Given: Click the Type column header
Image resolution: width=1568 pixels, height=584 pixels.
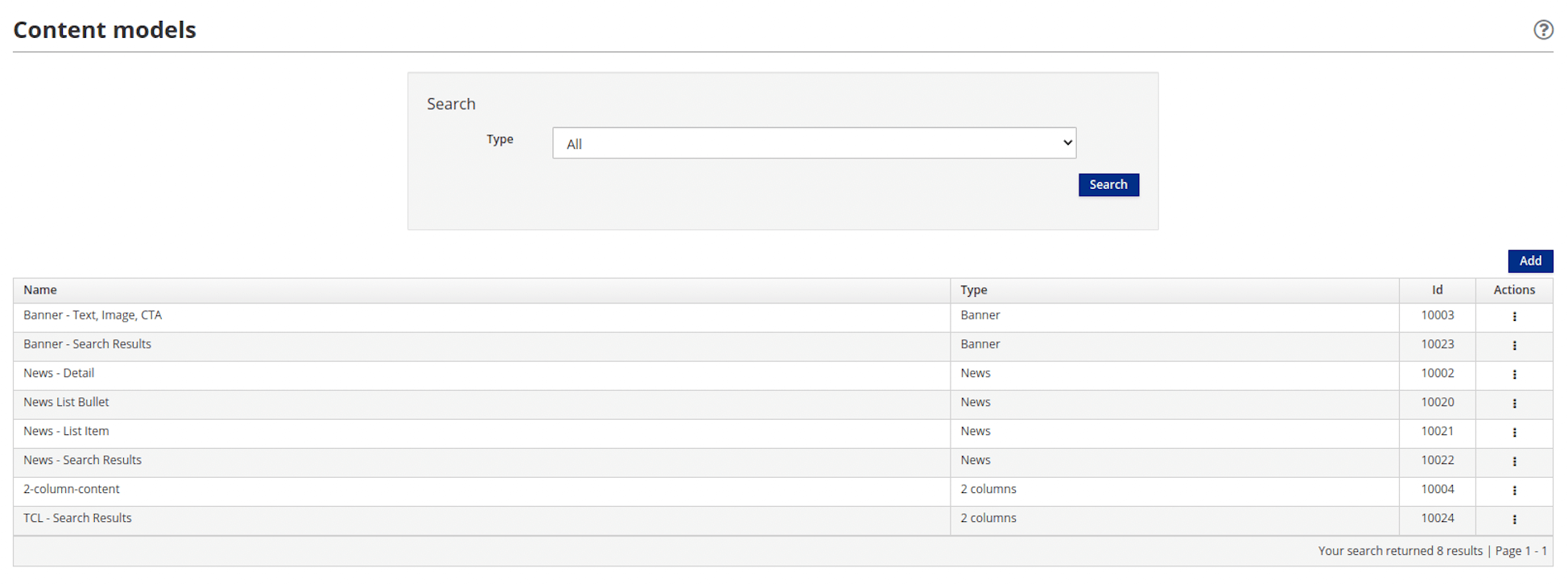Looking at the screenshot, I should pyautogui.click(x=973, y=290).
